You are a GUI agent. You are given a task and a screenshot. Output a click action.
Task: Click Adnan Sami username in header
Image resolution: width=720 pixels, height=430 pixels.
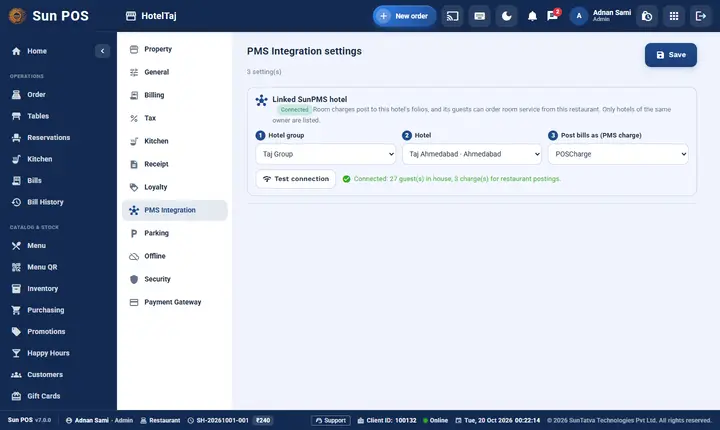click(612, 12)
